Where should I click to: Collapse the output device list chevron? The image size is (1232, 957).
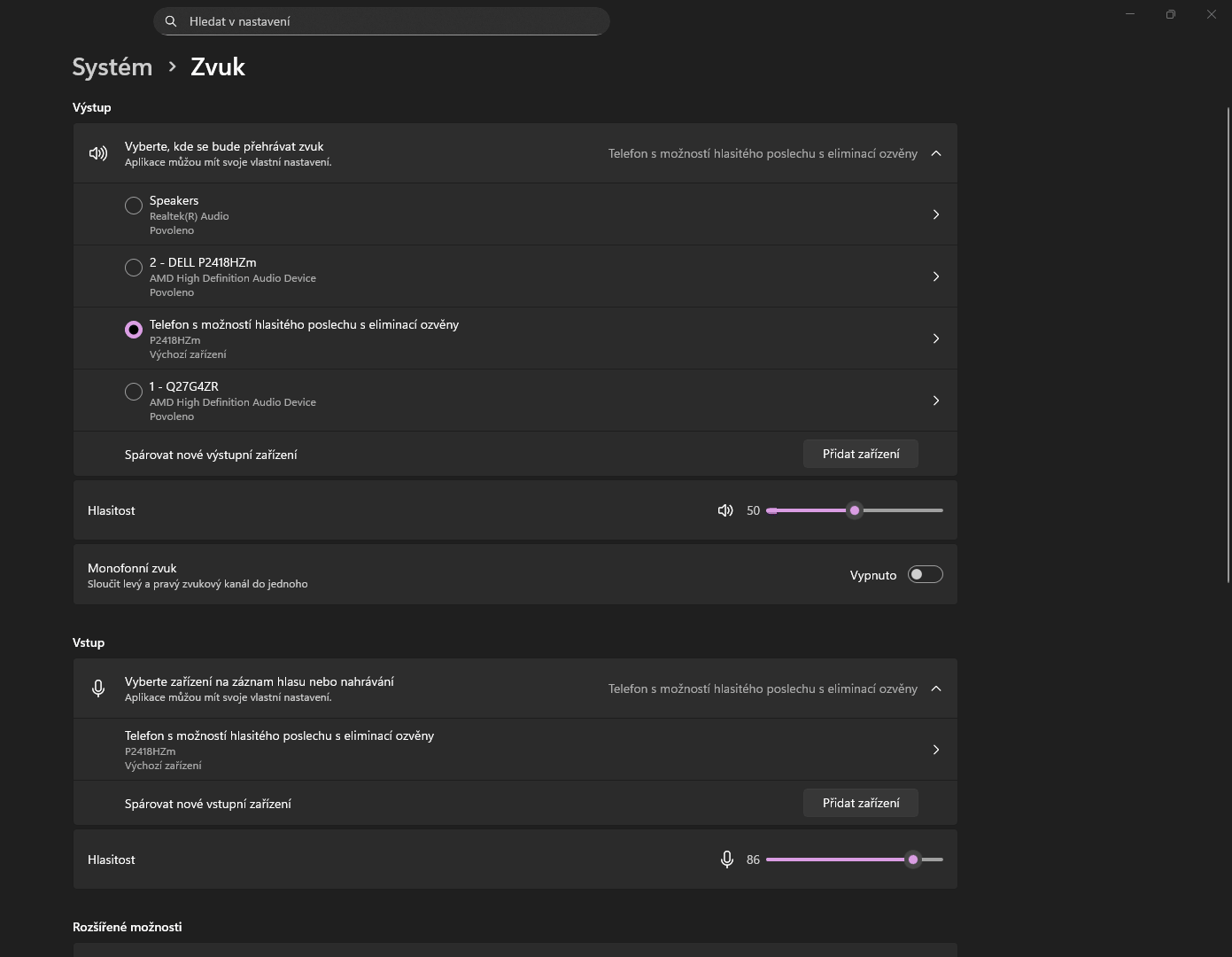(x=936, y=153)
